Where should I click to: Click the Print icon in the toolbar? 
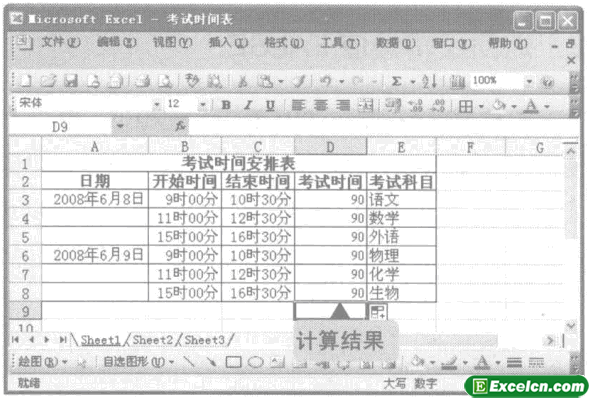click(142, 81)
